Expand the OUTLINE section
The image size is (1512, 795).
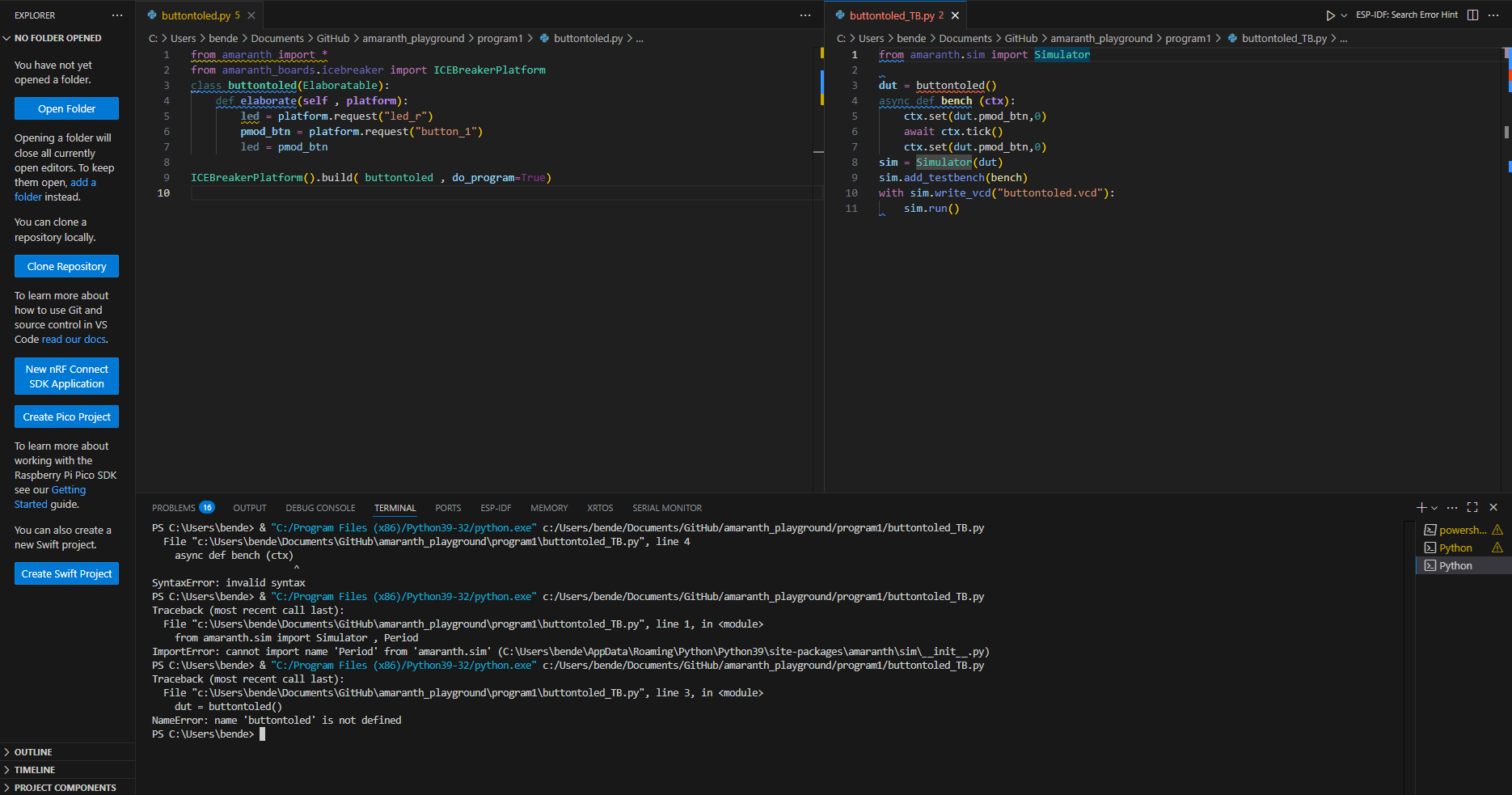pos(33,752)
